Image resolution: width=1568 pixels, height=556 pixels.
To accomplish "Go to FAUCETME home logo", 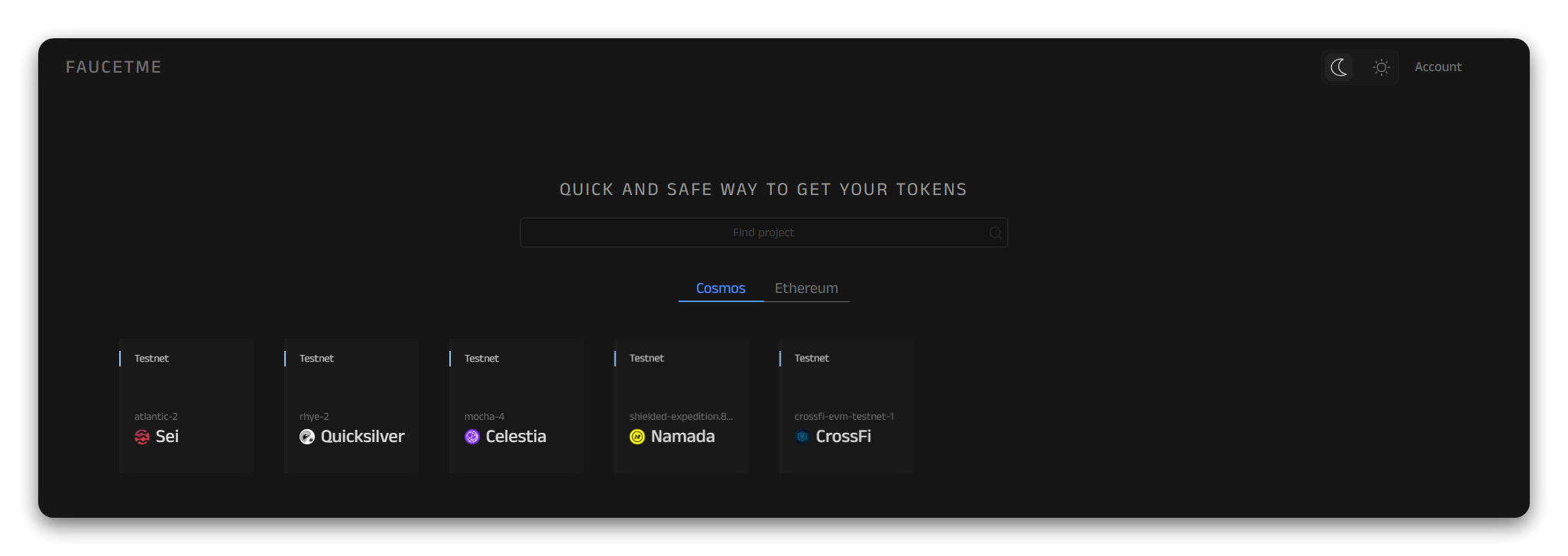I will pyautogui.click(x=114, y=67).
